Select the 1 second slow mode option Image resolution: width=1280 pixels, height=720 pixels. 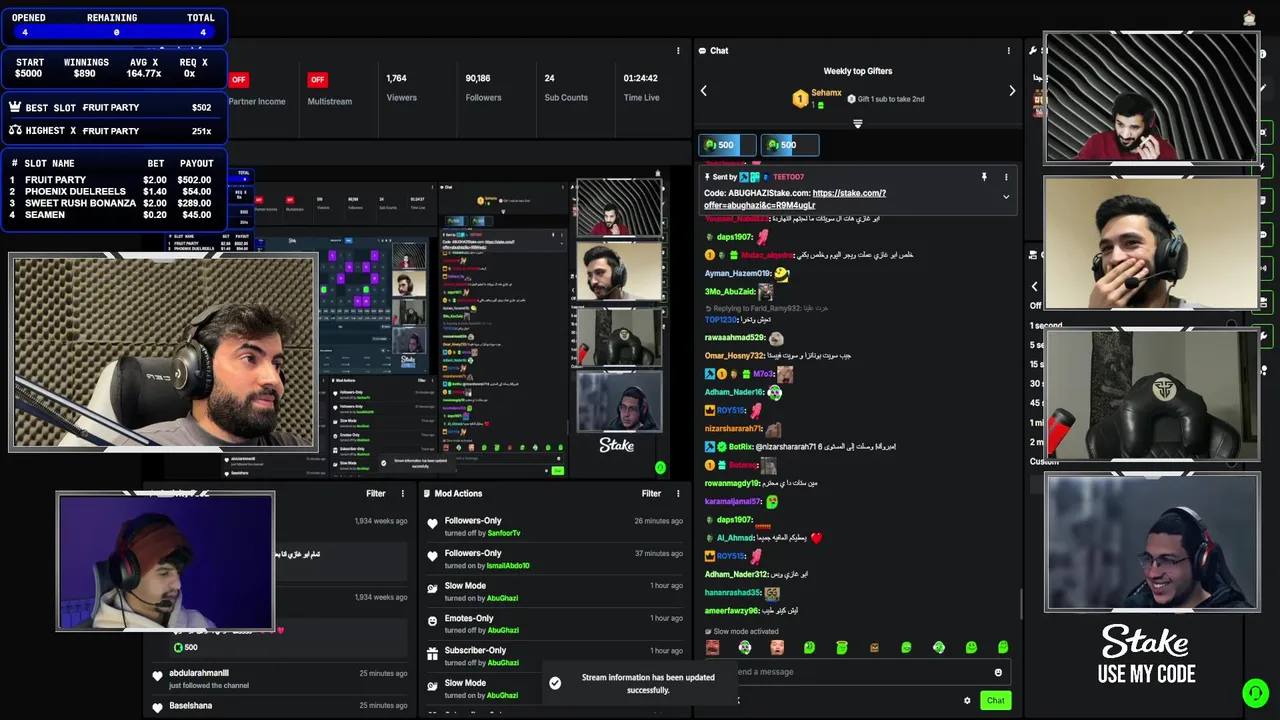click(1046, 326)
